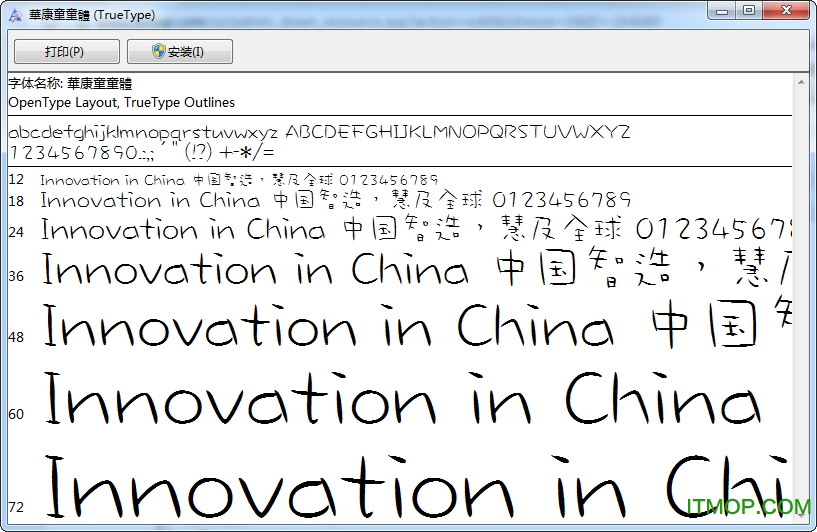Click the 48 point size label
The height and width of the screenshot is (532, 817).
[16, 338]
